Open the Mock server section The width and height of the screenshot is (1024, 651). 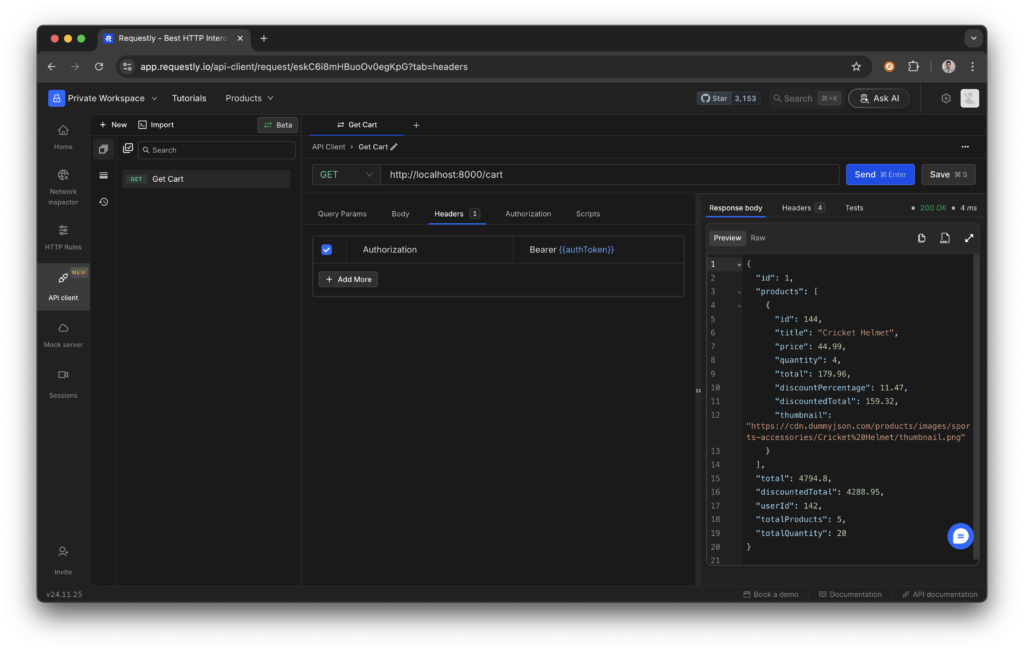pyautogui.click(x=63, y=335)
